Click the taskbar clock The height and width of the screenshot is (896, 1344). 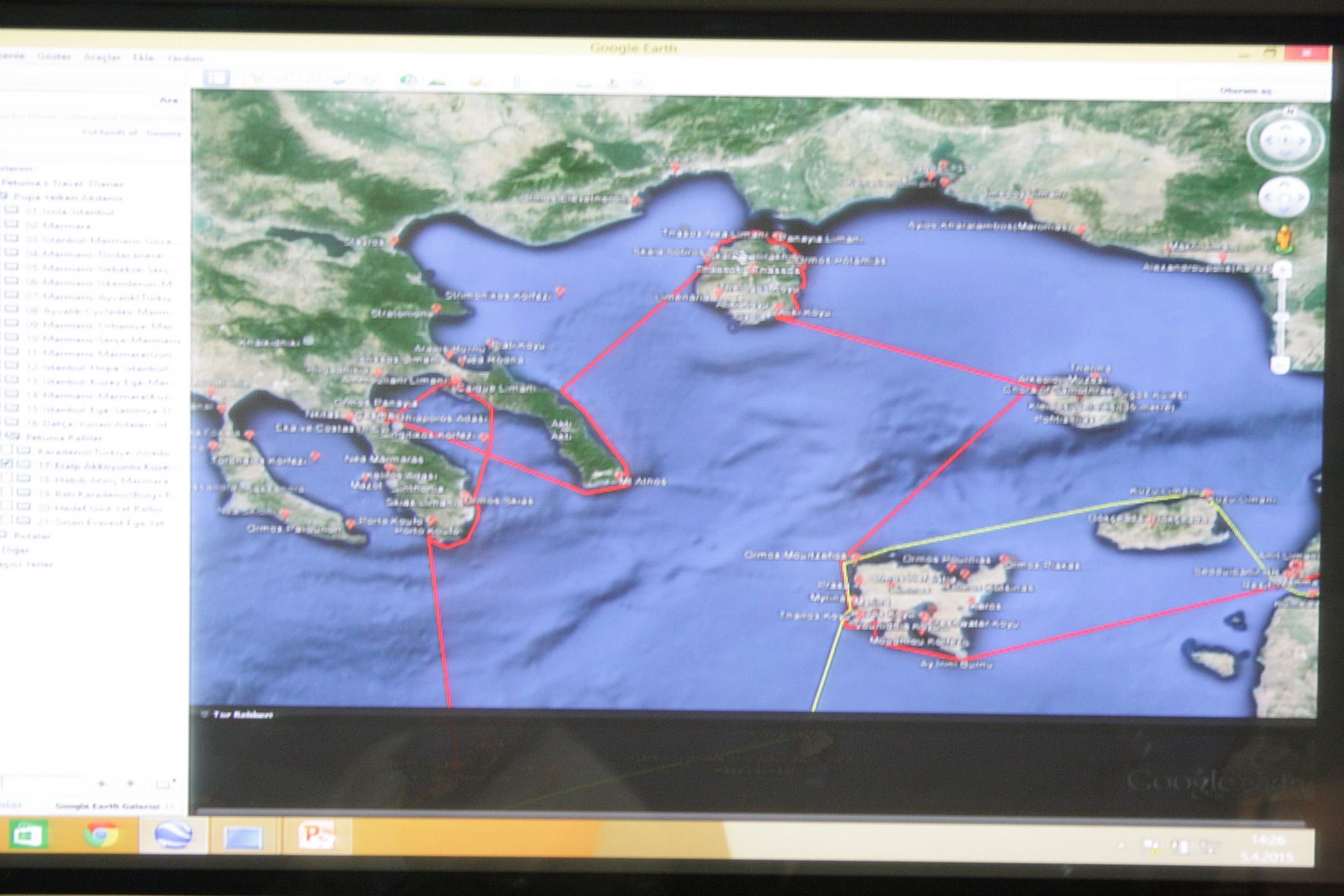point(1267,848)
